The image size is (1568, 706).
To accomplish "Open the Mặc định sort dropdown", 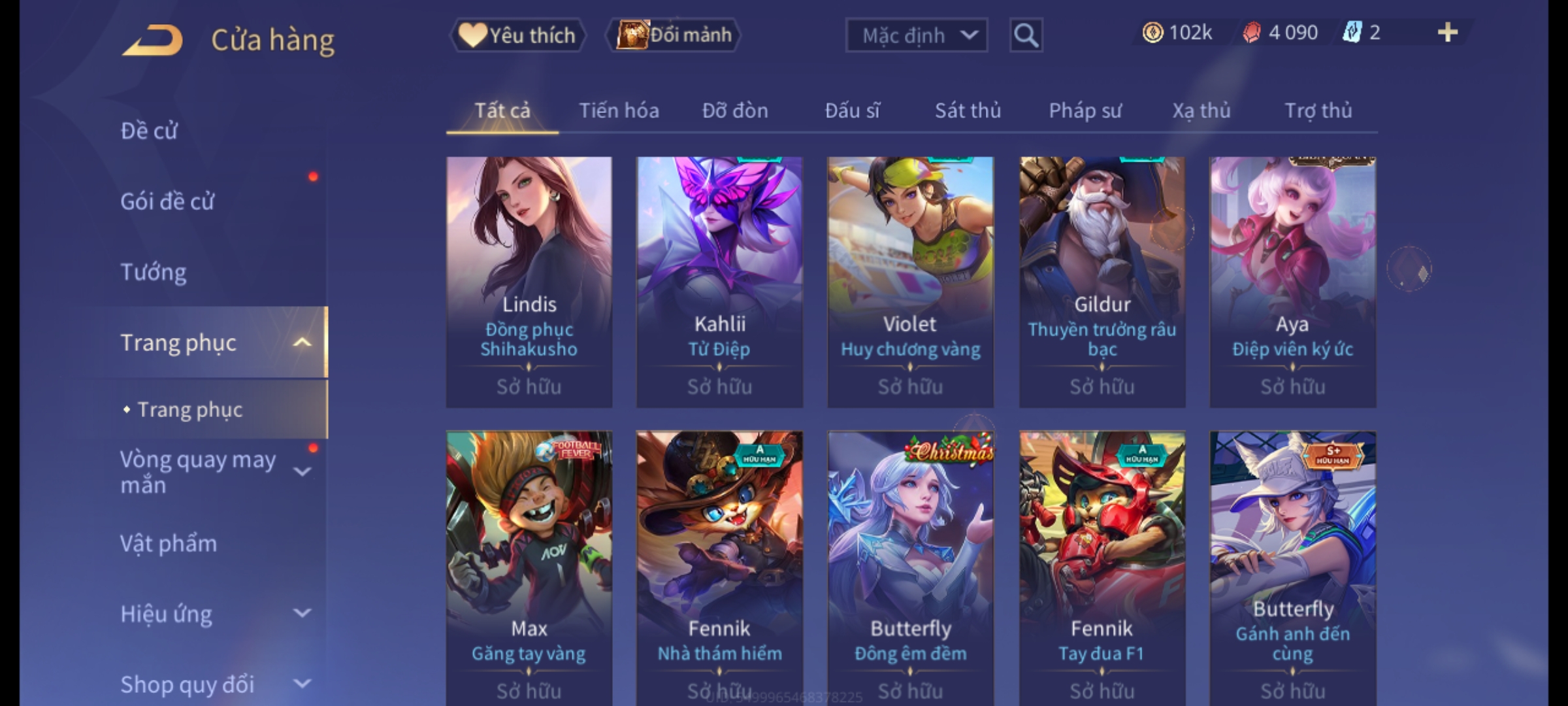I will 917,35.
